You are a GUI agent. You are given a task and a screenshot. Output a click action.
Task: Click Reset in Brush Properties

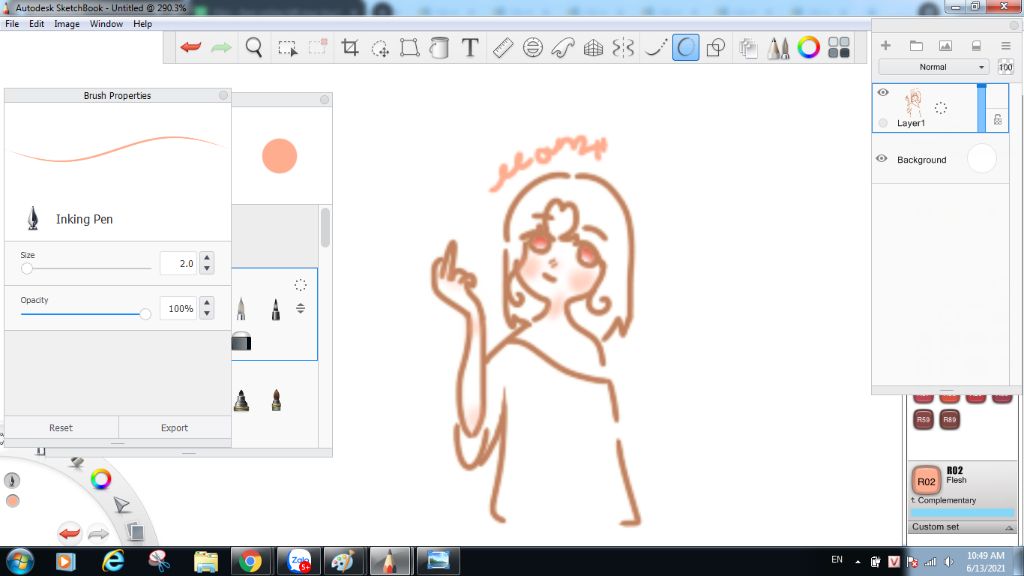click(61, 428)
